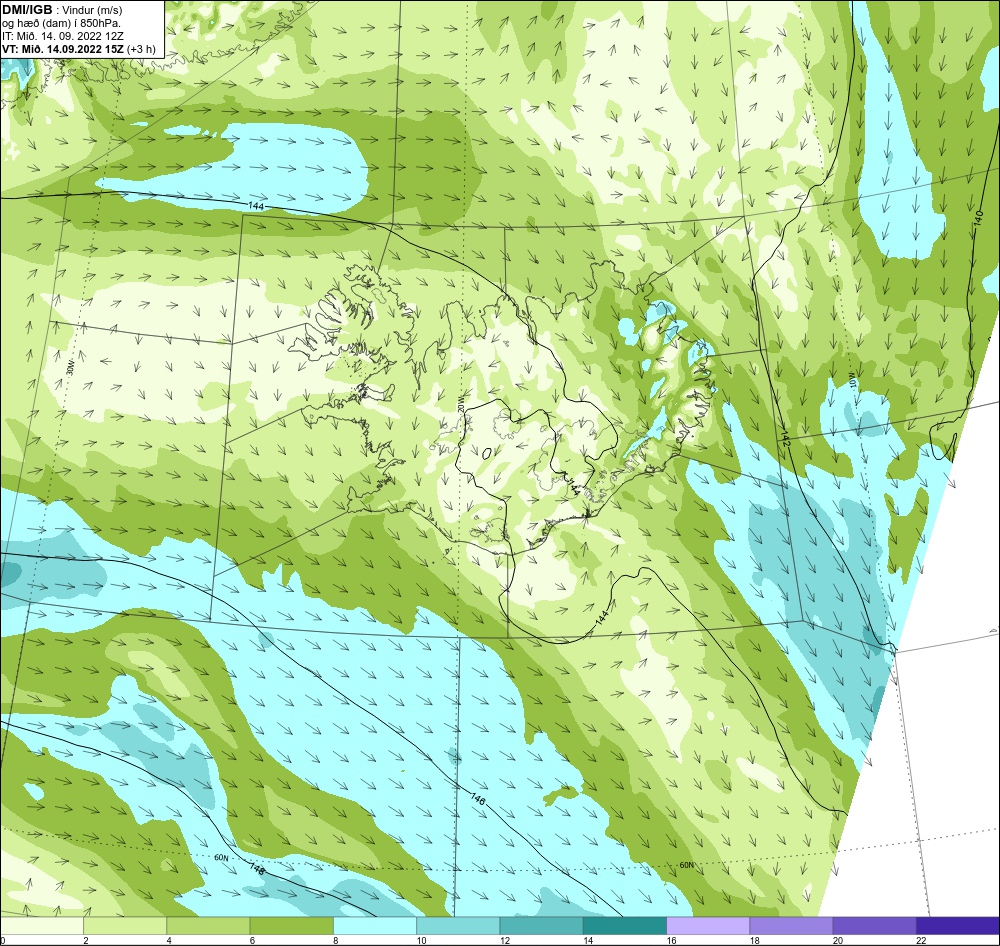Select the 6–8 m/s olive green legend swatch

[x=291, y=925]
